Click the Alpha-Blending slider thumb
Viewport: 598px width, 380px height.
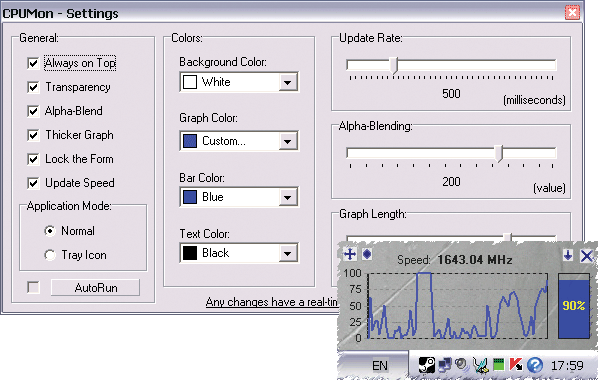point(499,153)
